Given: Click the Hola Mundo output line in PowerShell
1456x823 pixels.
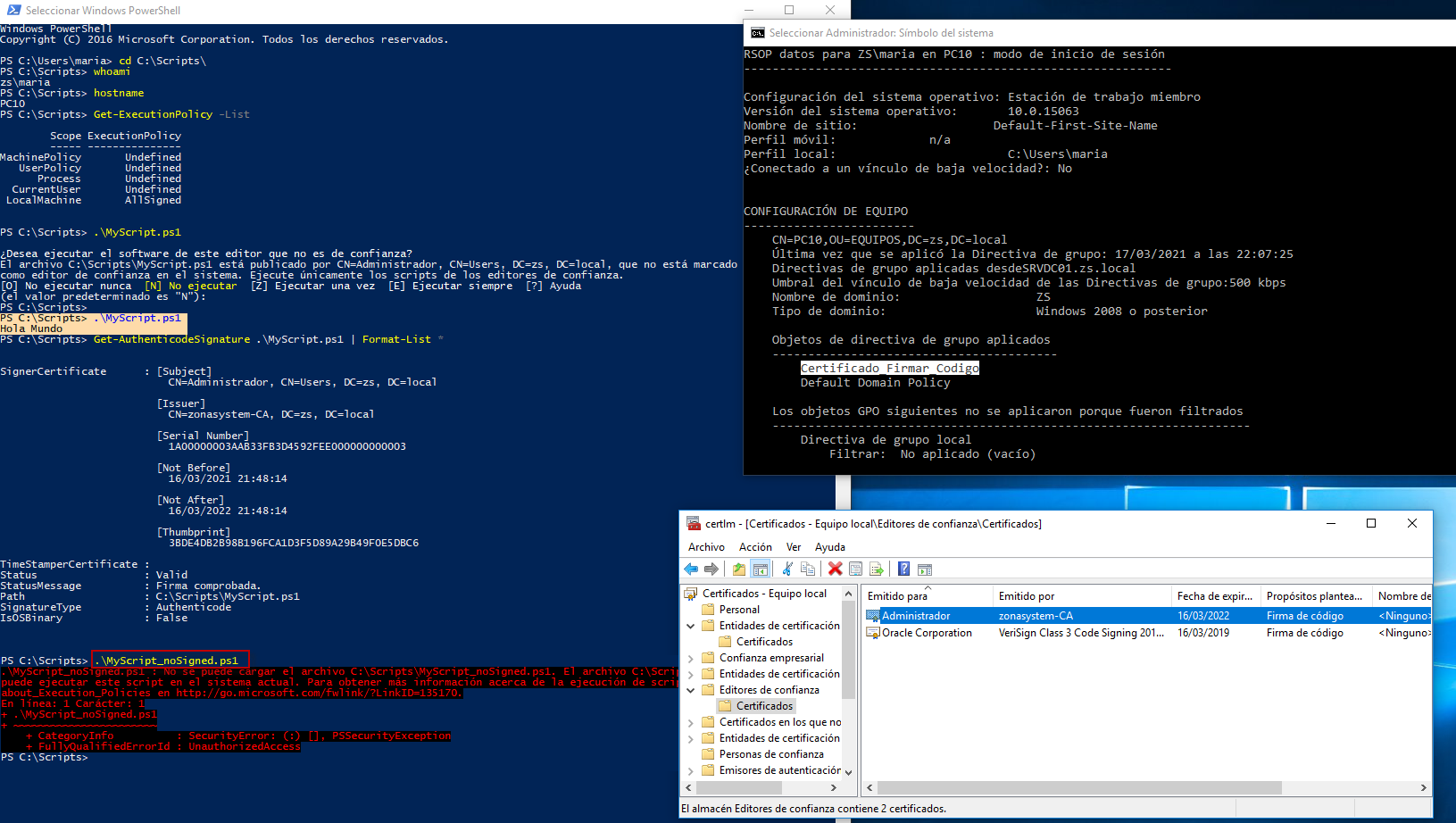Looking at the screenshot, I should pos(31,328).
